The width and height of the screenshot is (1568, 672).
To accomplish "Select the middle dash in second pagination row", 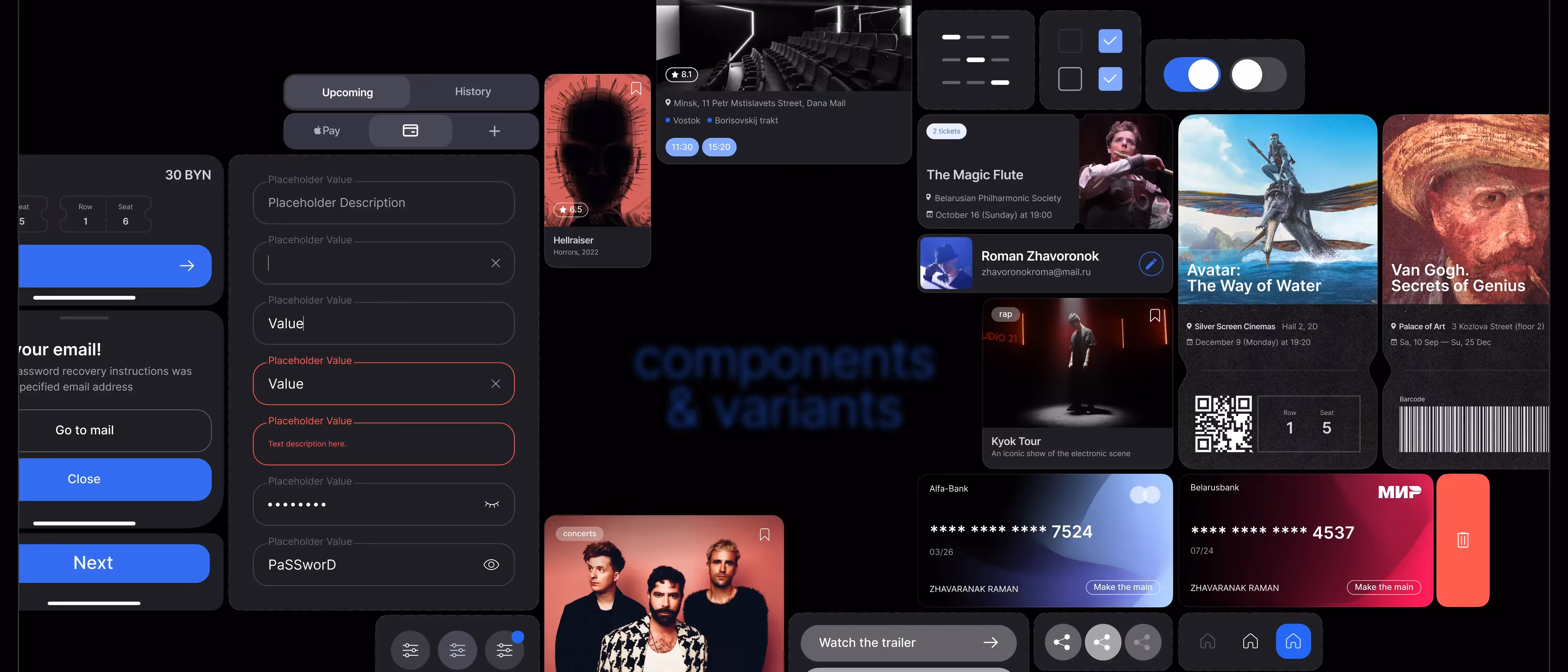I will [975, 60].
